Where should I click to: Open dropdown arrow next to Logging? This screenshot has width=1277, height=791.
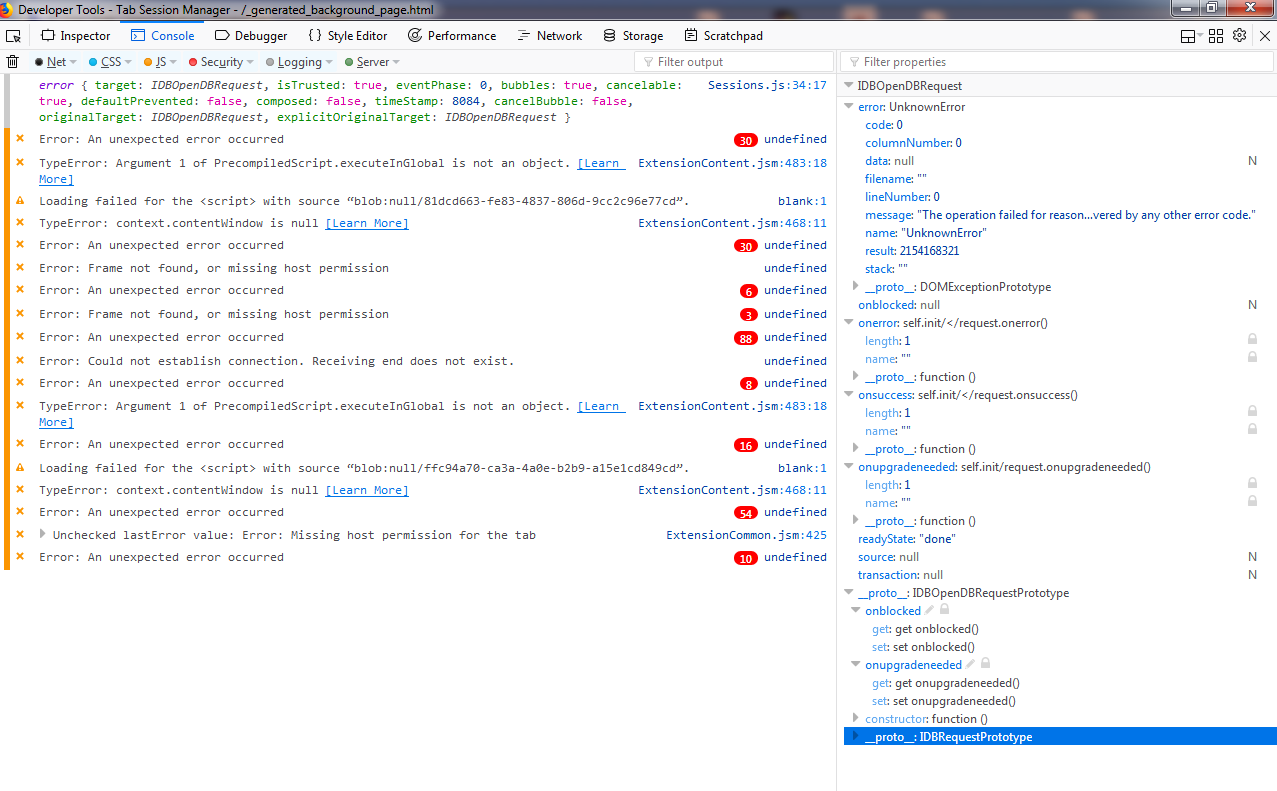(x=330, y=62)
